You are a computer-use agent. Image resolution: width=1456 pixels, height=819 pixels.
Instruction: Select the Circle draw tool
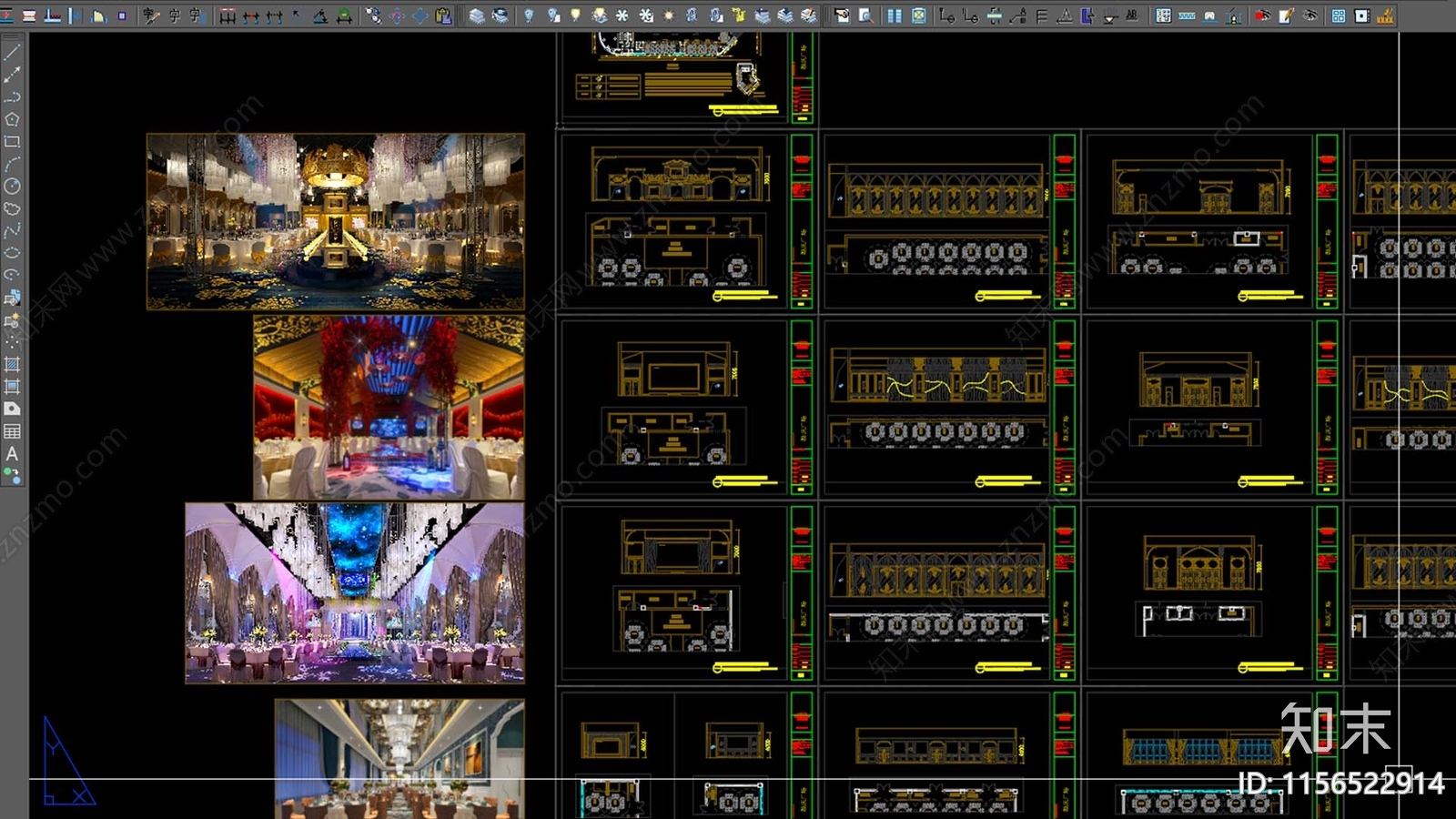click(x=12, y=186)
